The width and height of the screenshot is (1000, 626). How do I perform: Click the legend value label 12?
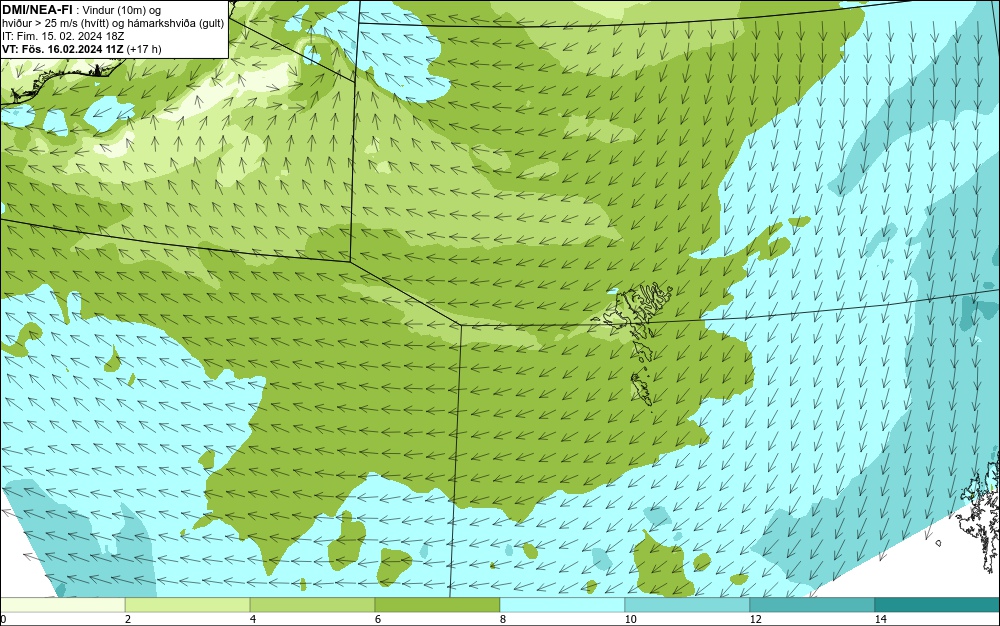[x=756, y=619]
